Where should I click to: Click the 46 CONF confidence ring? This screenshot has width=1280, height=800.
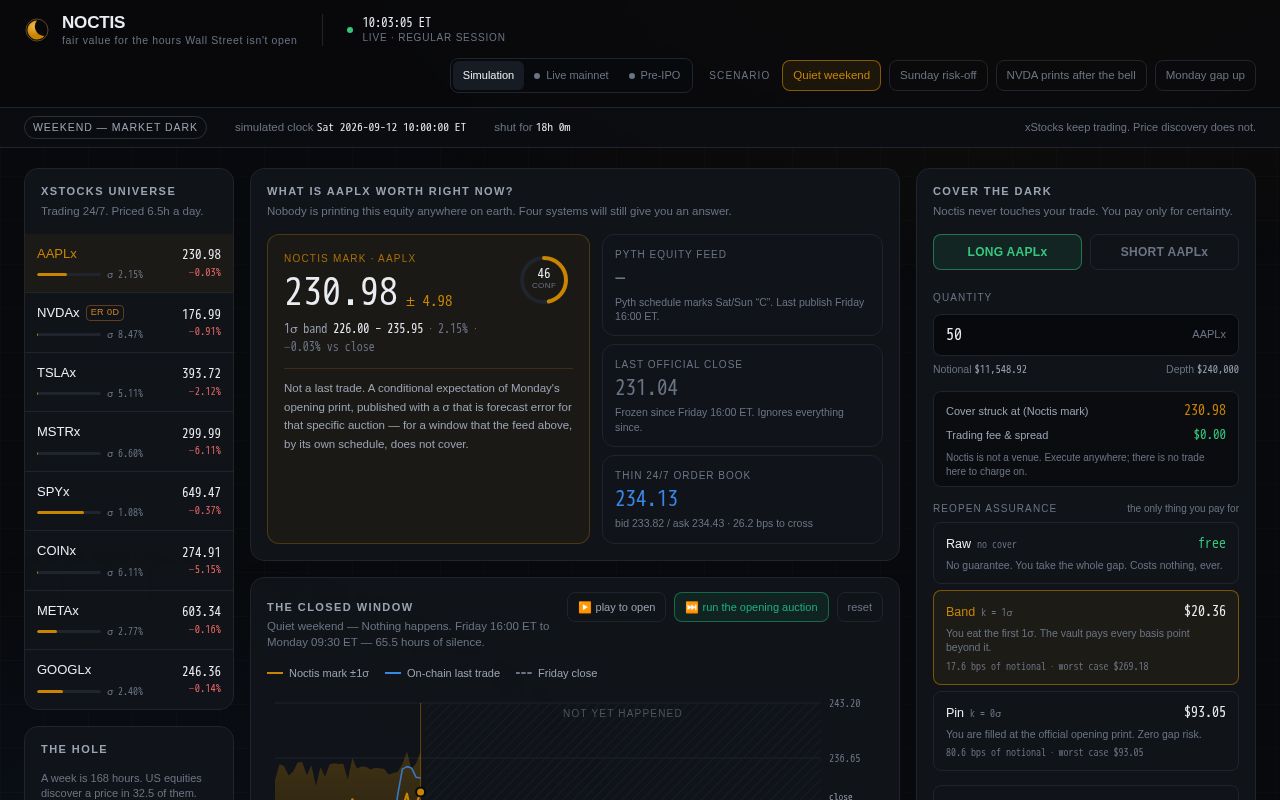tap(544, 280)
